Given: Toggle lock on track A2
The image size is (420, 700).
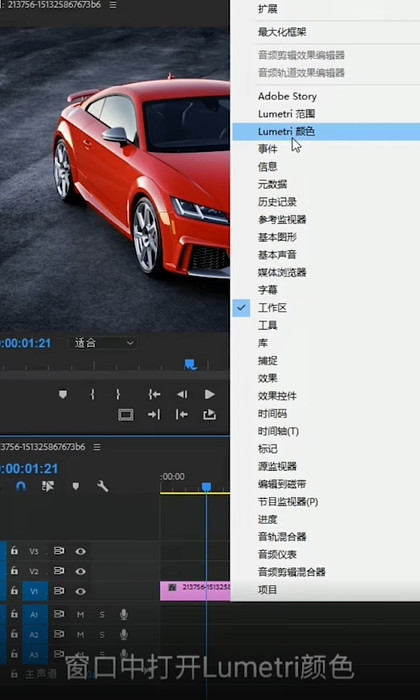Looking at the screenshot, I should pyautogui.click(x=14, y=634).
